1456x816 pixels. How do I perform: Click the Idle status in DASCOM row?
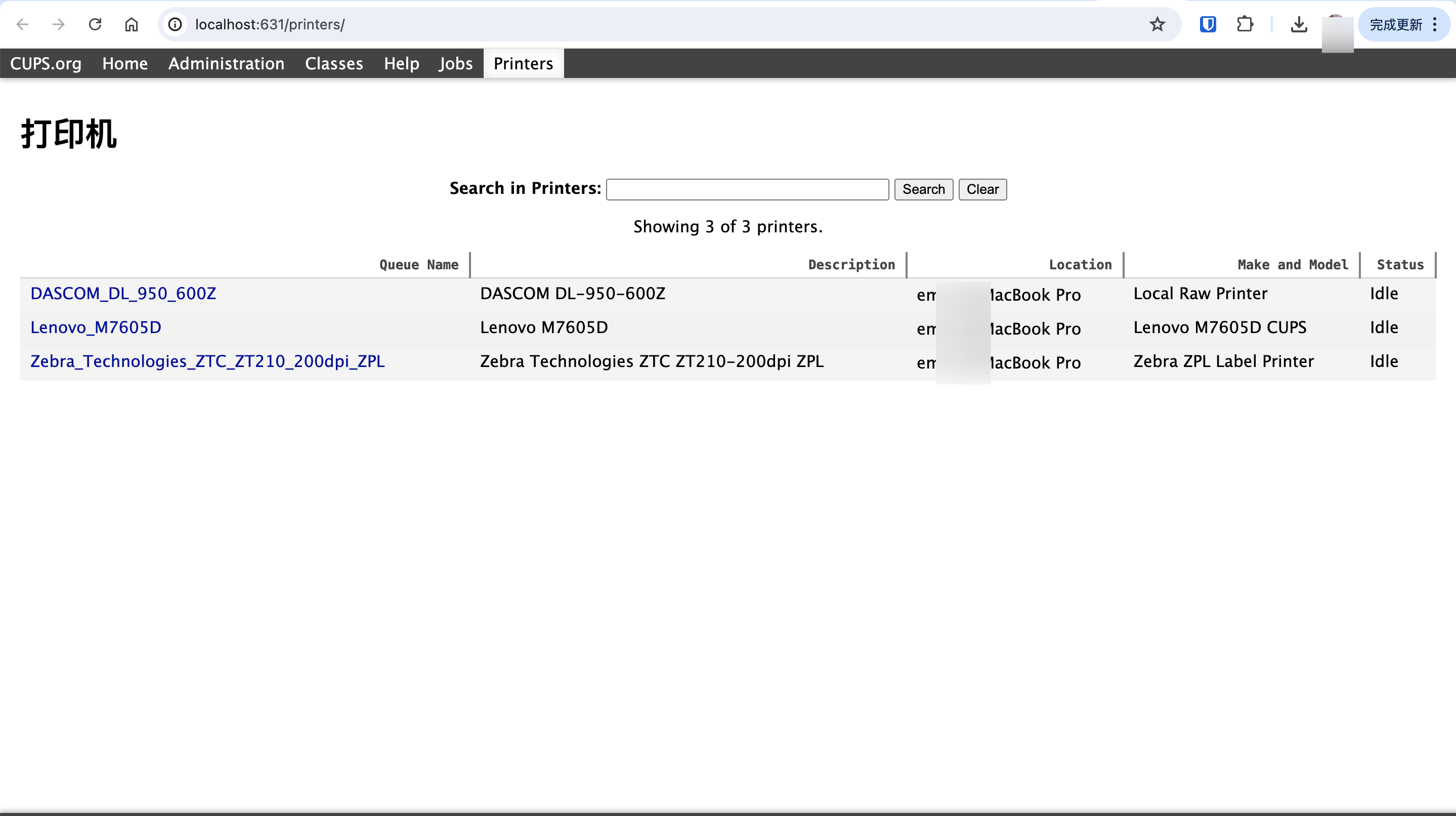(1384, 294)
